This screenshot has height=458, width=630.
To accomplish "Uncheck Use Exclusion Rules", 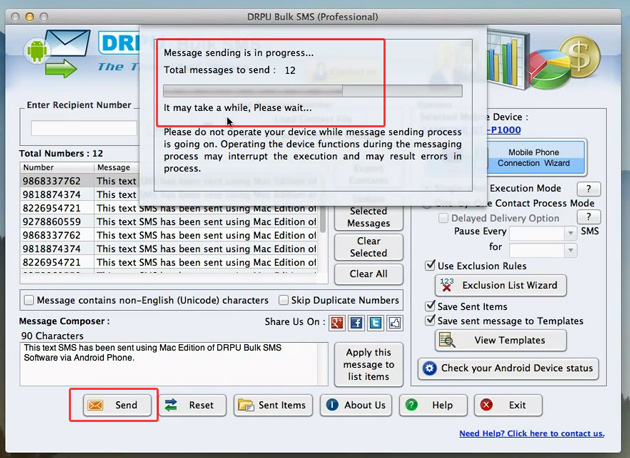I will 430,265.
